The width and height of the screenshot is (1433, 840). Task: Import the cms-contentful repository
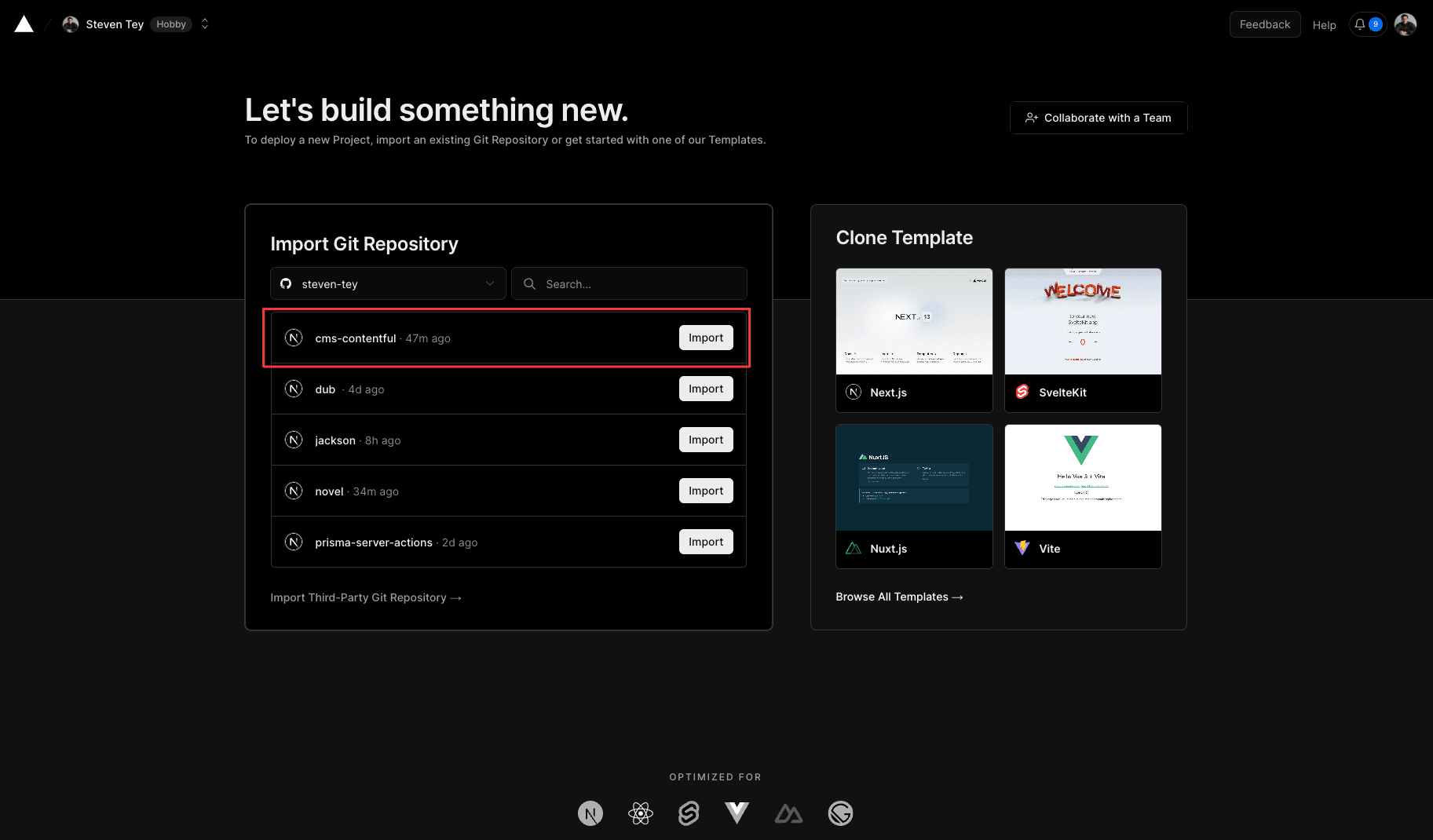click(x=705, y=338)
